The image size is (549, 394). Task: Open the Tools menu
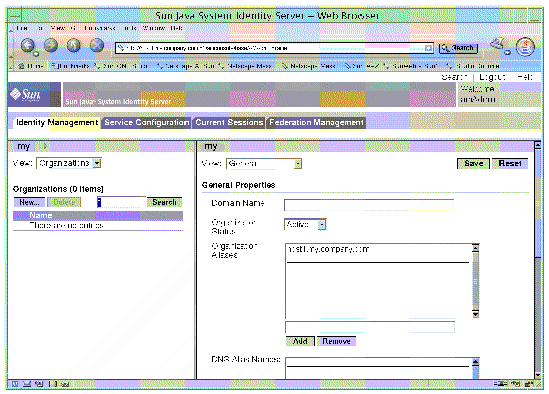[130, 28]
